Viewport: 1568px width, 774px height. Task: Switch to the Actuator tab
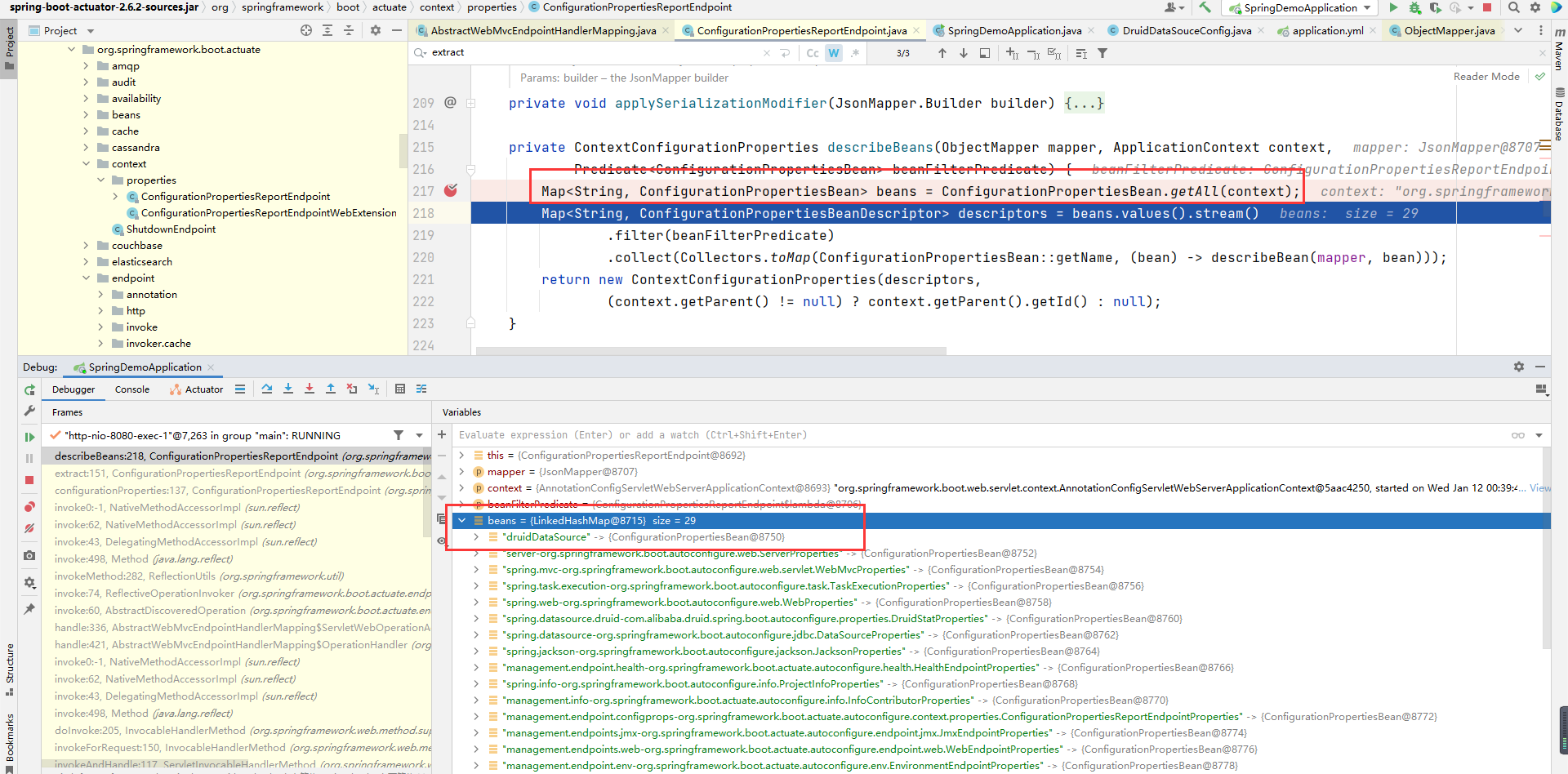coord(196,389)
